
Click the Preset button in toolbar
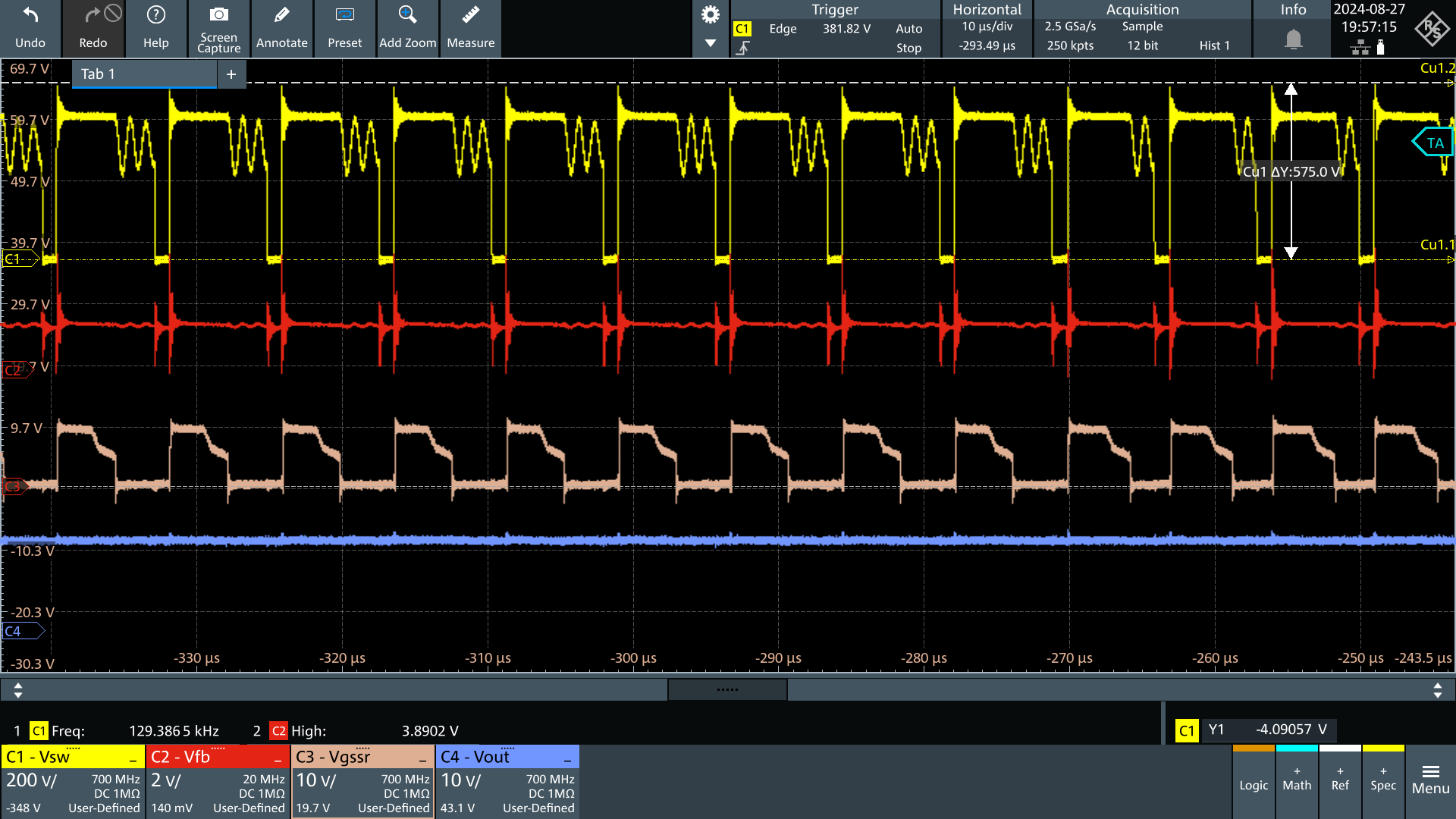coord(343,27)
